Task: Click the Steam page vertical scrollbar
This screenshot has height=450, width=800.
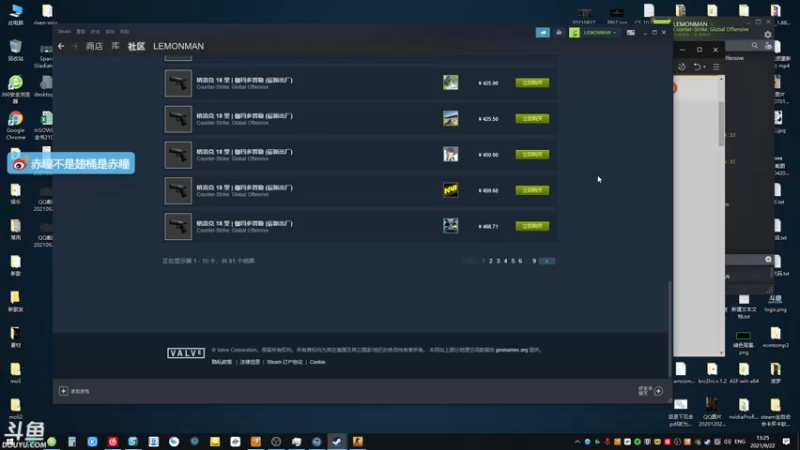Action: 670,329
